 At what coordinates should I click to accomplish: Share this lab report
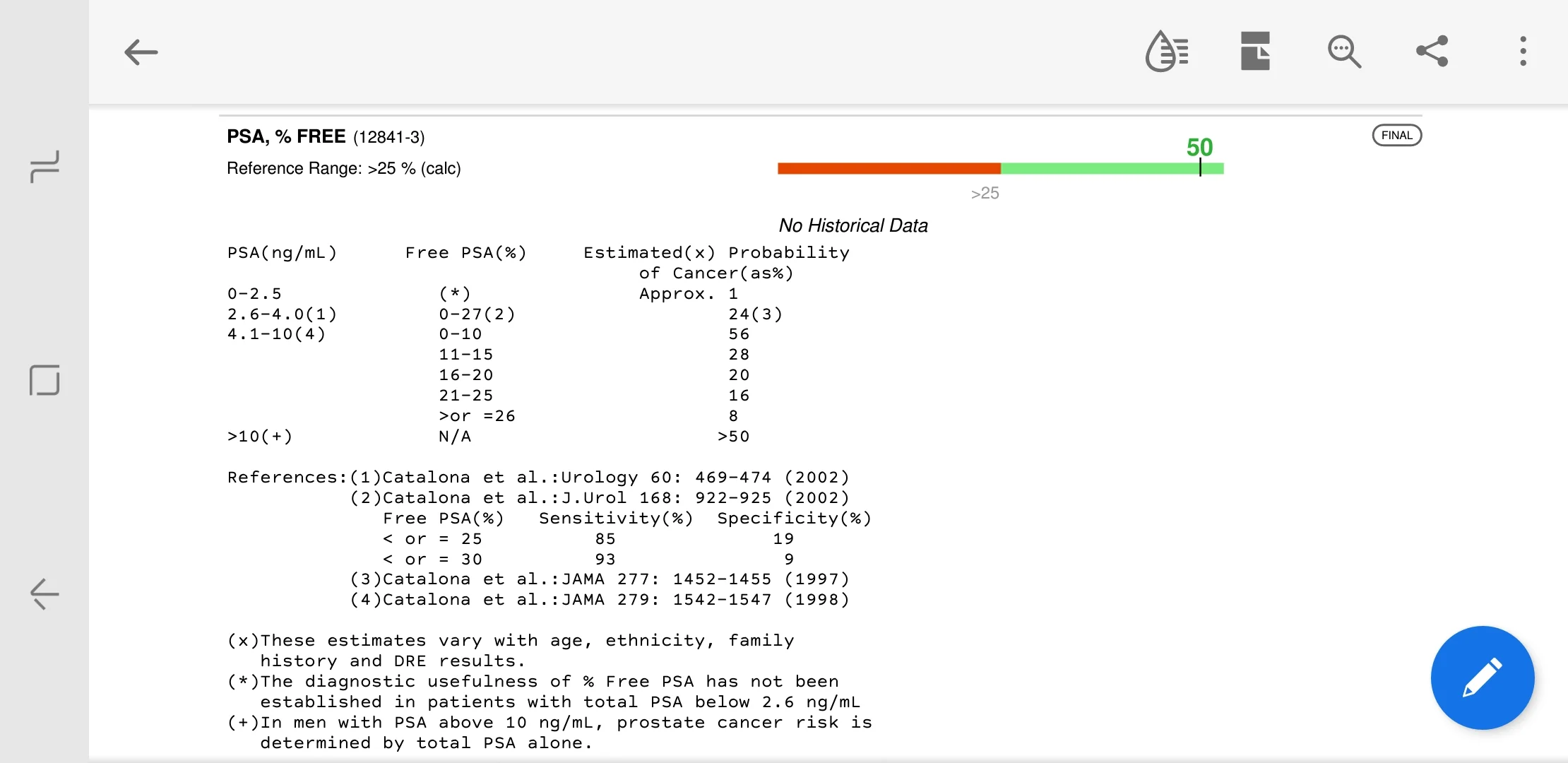pyautogui.click(x=1432, y=51)
